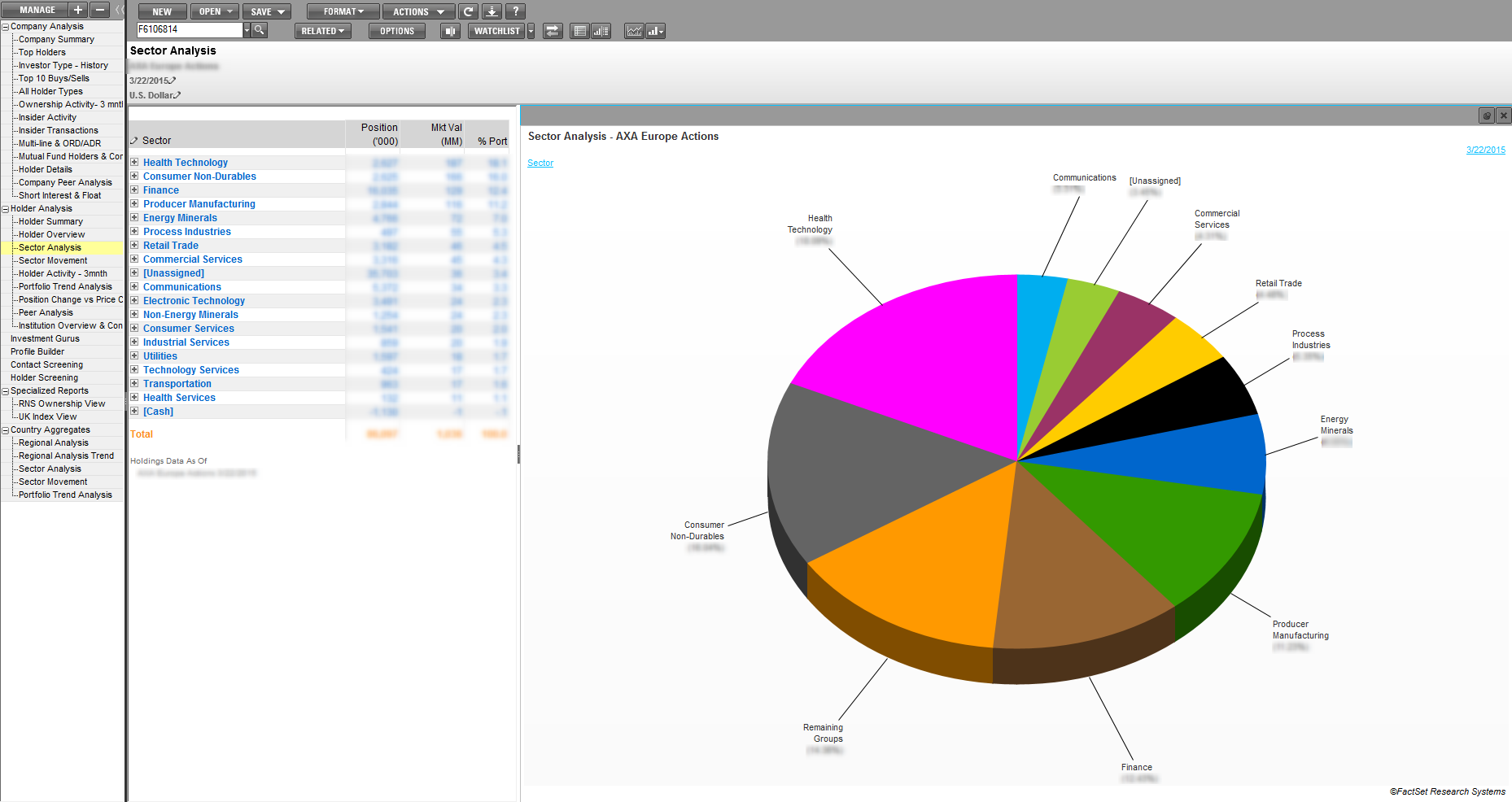Open the bar chart type dropdown icon
The width and height of the screenshot is (1512, 802).
[x=655, y=31]
